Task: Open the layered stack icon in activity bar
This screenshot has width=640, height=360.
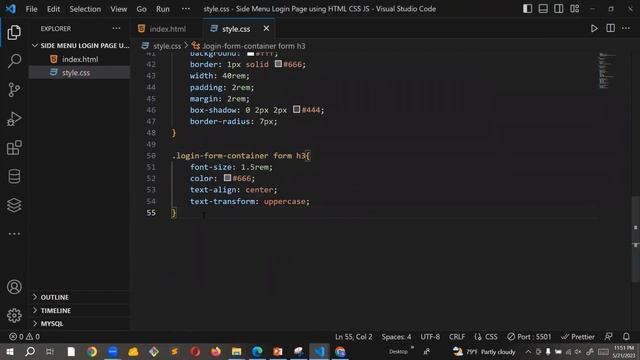Action: (x=14, y=205)
